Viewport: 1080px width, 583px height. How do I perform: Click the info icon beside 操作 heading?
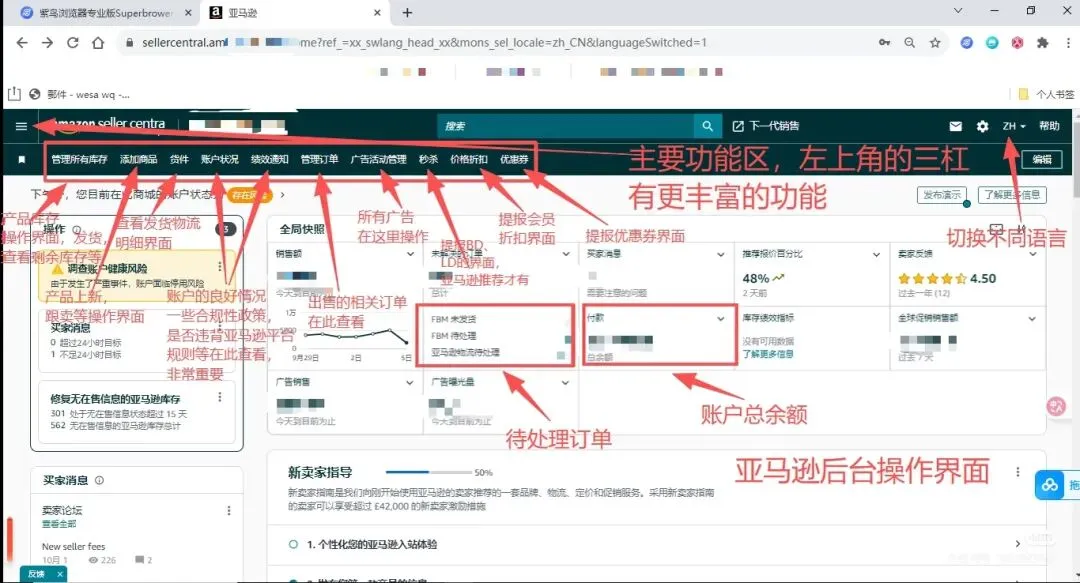76,229
